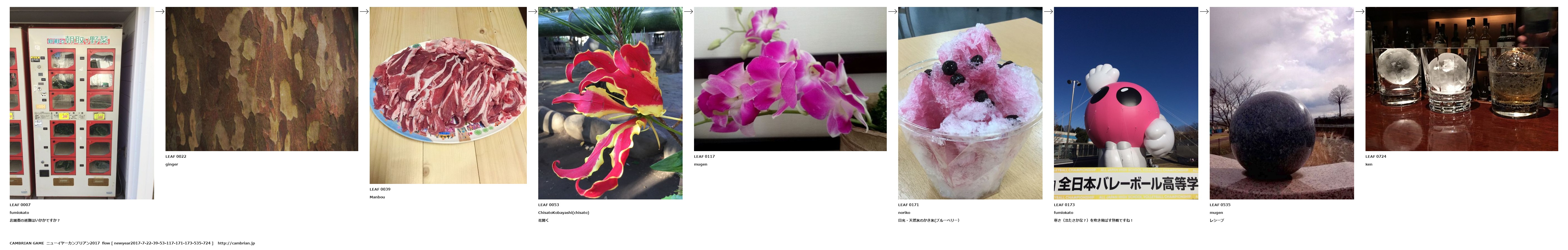Click the CAMBRIAN GAME footer title text
Screen dimensions: 1568x250
click(x=27, y=243)
